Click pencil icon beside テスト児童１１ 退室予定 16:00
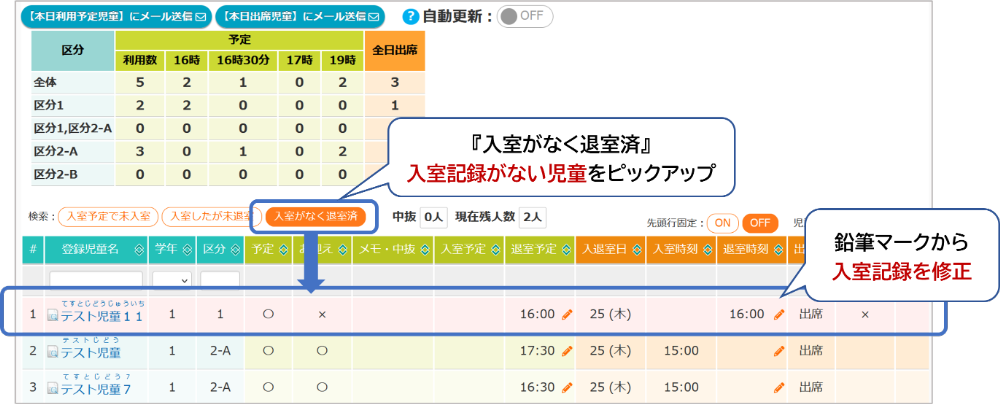The width and height of the screenshot is (1000, 404). point(567,314)
